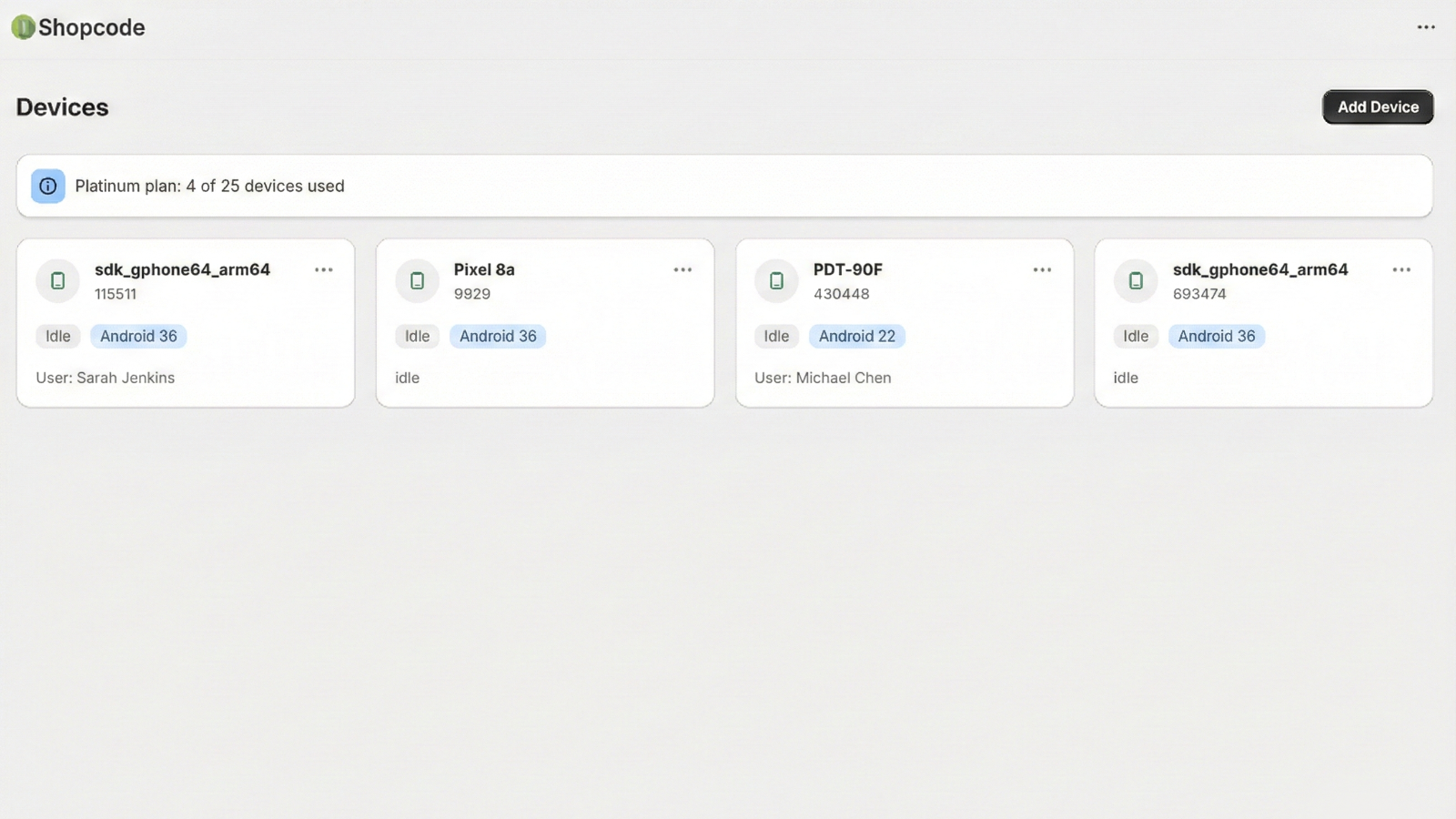Open the top-right page options menu
The width and height of the screenshot is (1456, 819).
(x=1426, y=27)
